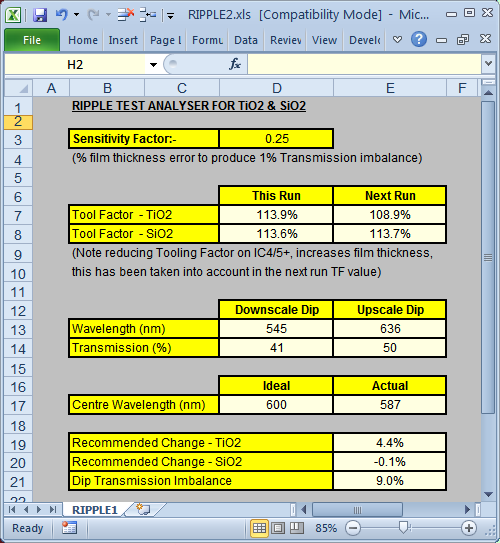Open the File tab
Image resolution: width=500 pixels, height=543 pixels.
coord(32,40)
